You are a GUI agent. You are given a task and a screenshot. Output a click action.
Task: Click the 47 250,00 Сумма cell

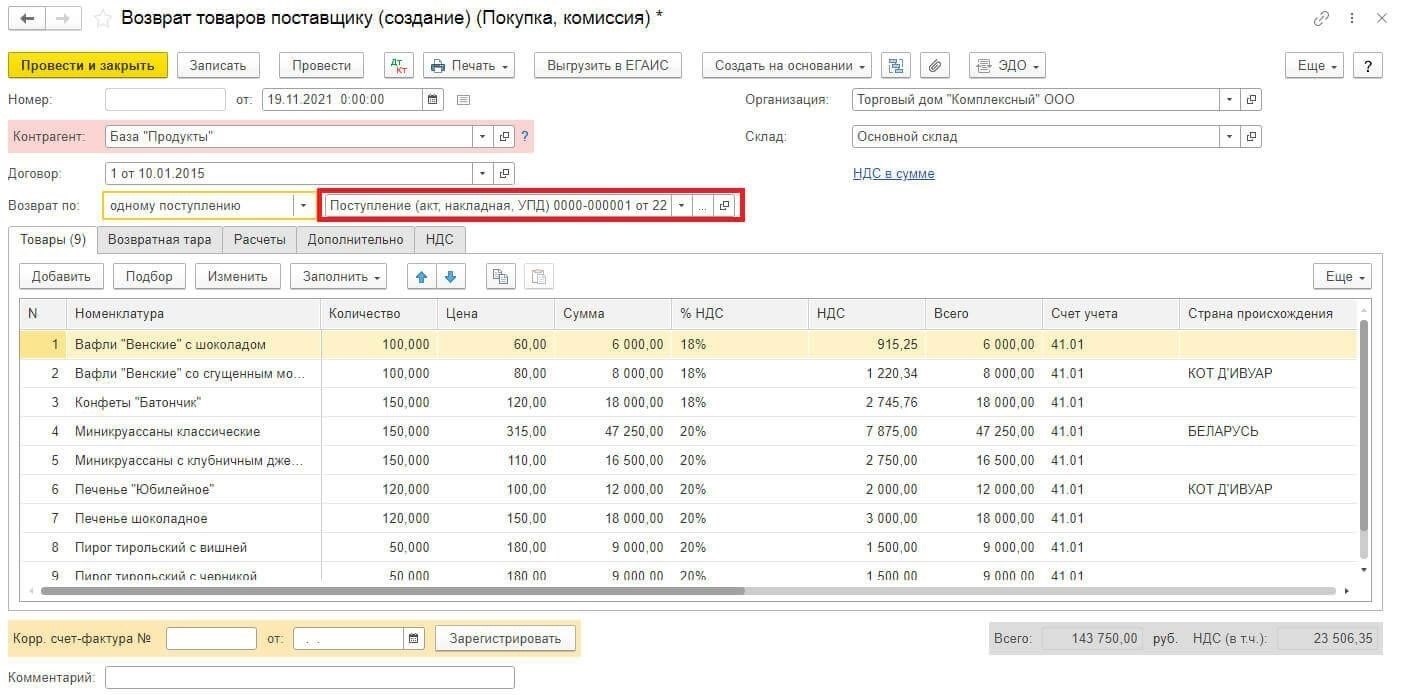click(x=613, y=432)
